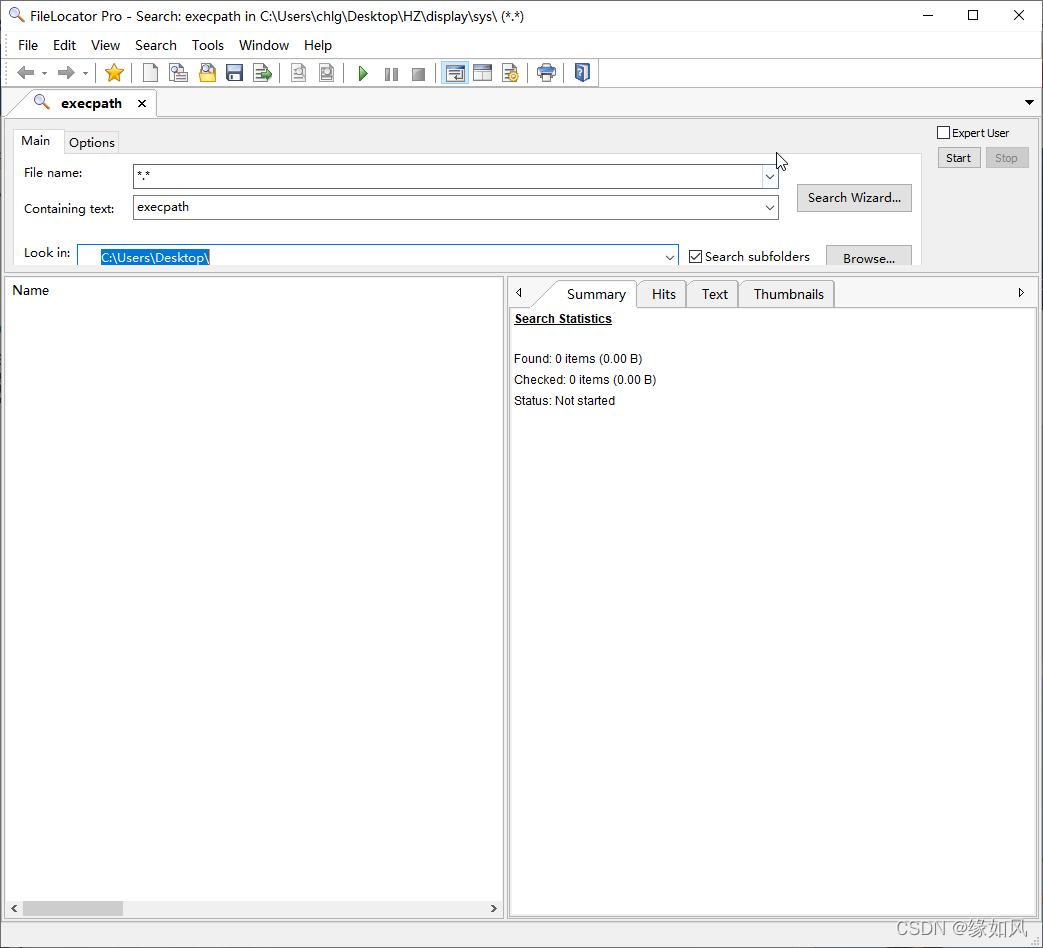This screenshot has height=948, width=1043.
Task: Enable the Expert User checkbox
Action: pos(943,132)
